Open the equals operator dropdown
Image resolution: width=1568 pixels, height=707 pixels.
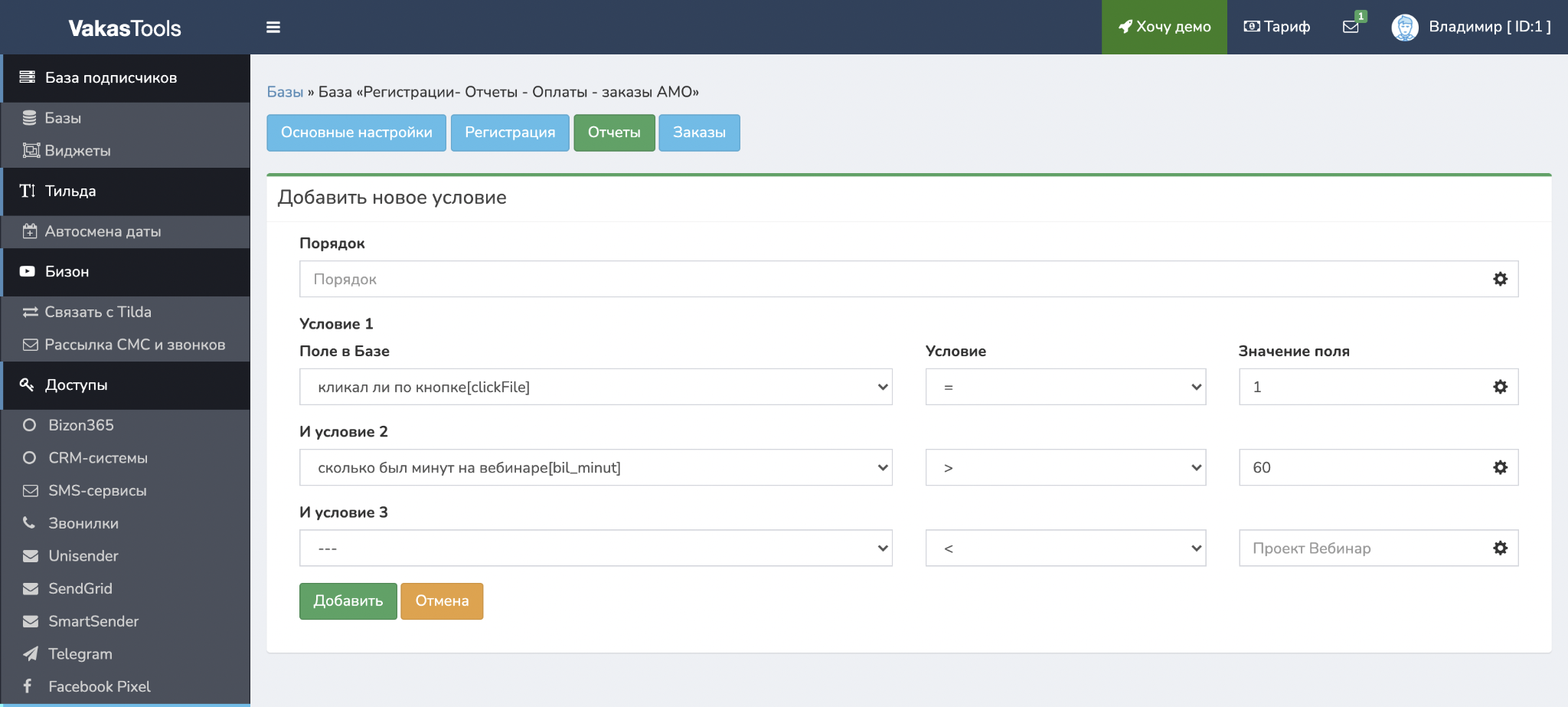point(1065,388)
